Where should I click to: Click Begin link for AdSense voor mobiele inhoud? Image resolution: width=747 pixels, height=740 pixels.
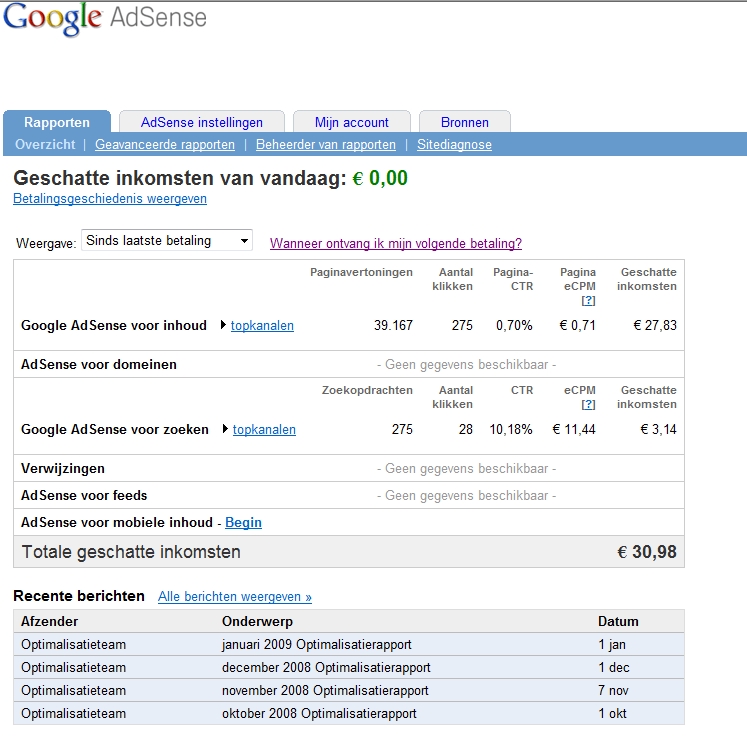(x=243, y=522)
